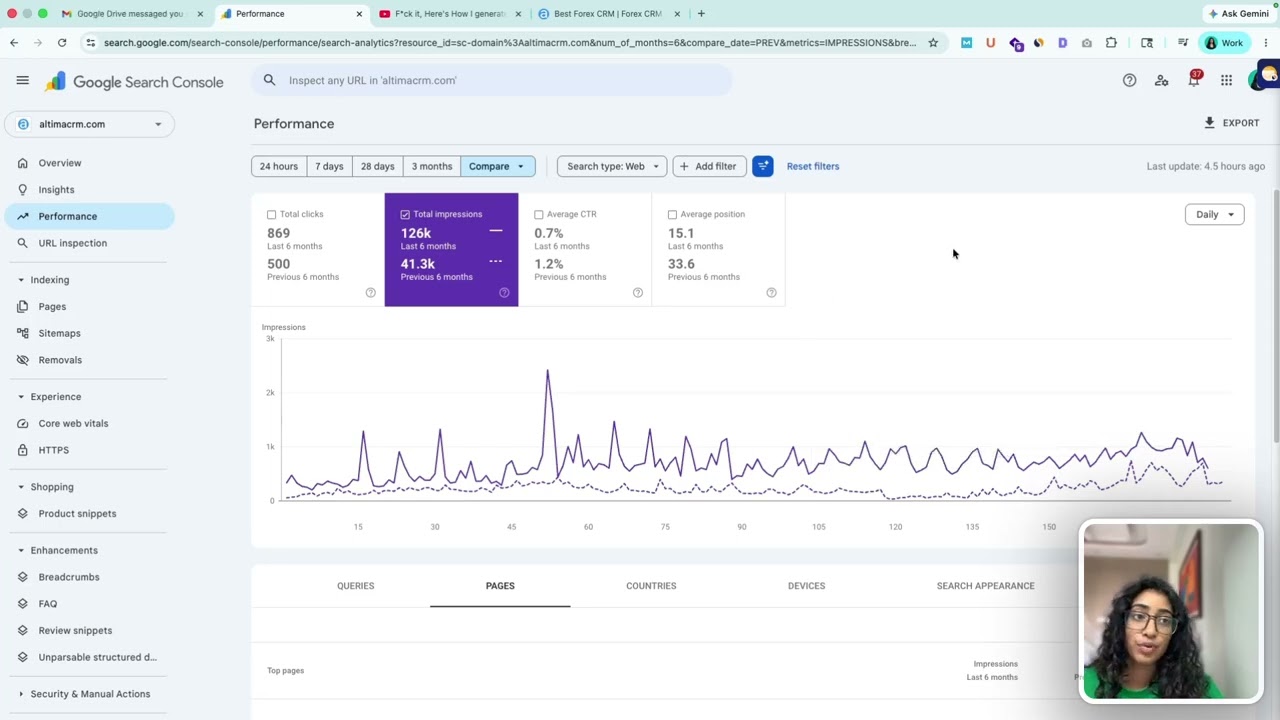Toggle the Total impressions checkbox
This screenshot has width=1280, height=720.
point(405,214)
